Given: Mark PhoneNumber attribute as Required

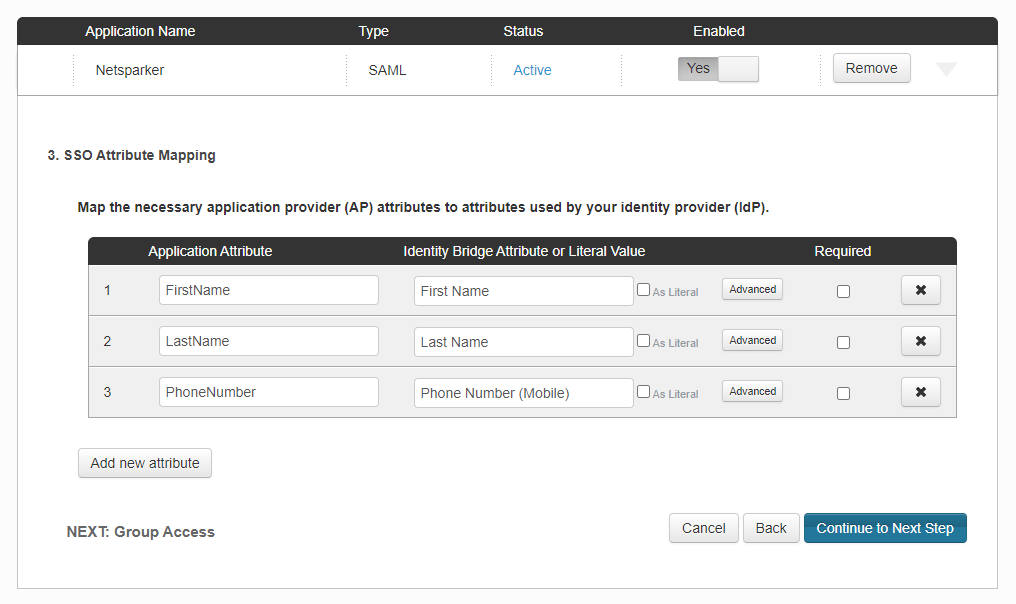Looking at the screenshot, I should pos(843,393).
